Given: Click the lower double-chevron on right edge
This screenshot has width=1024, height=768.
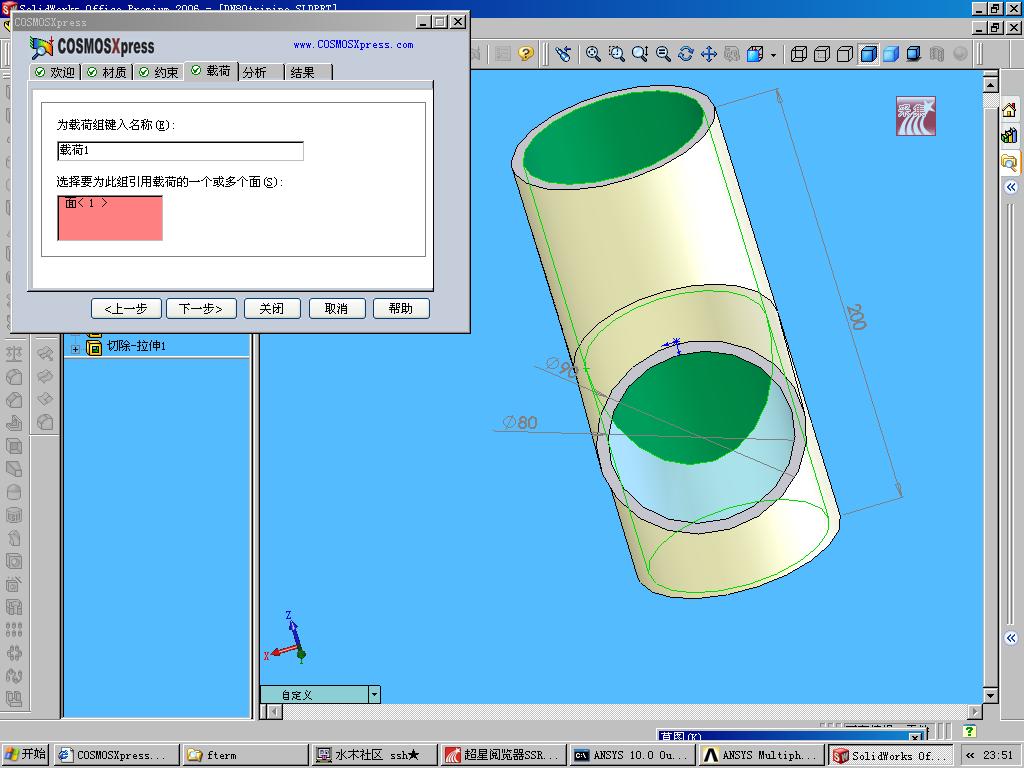Looking at the screenshot, I should (1011, 638).
